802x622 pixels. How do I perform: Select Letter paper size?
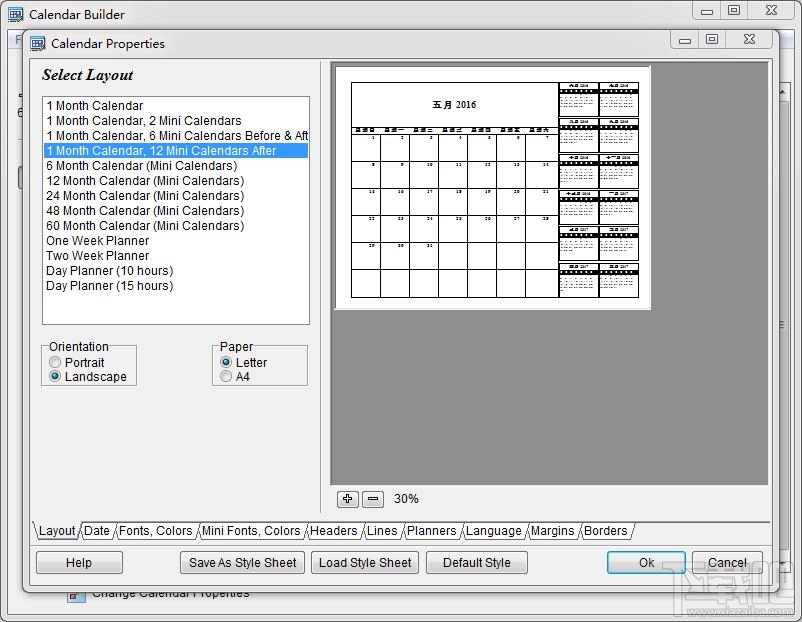tap(226, 362)
